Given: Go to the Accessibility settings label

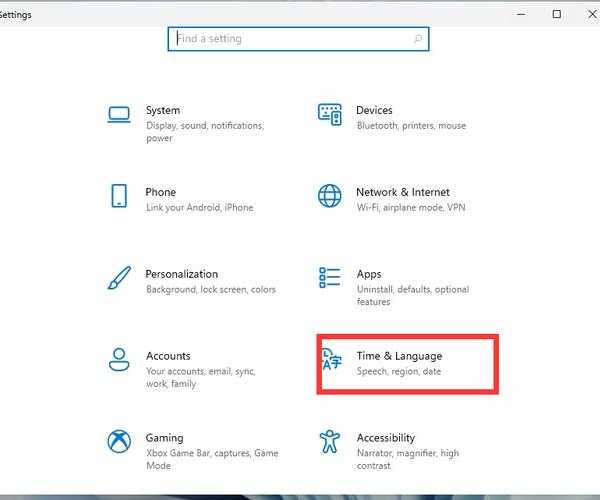Looking at the screenshot, I should pos(385,438).
